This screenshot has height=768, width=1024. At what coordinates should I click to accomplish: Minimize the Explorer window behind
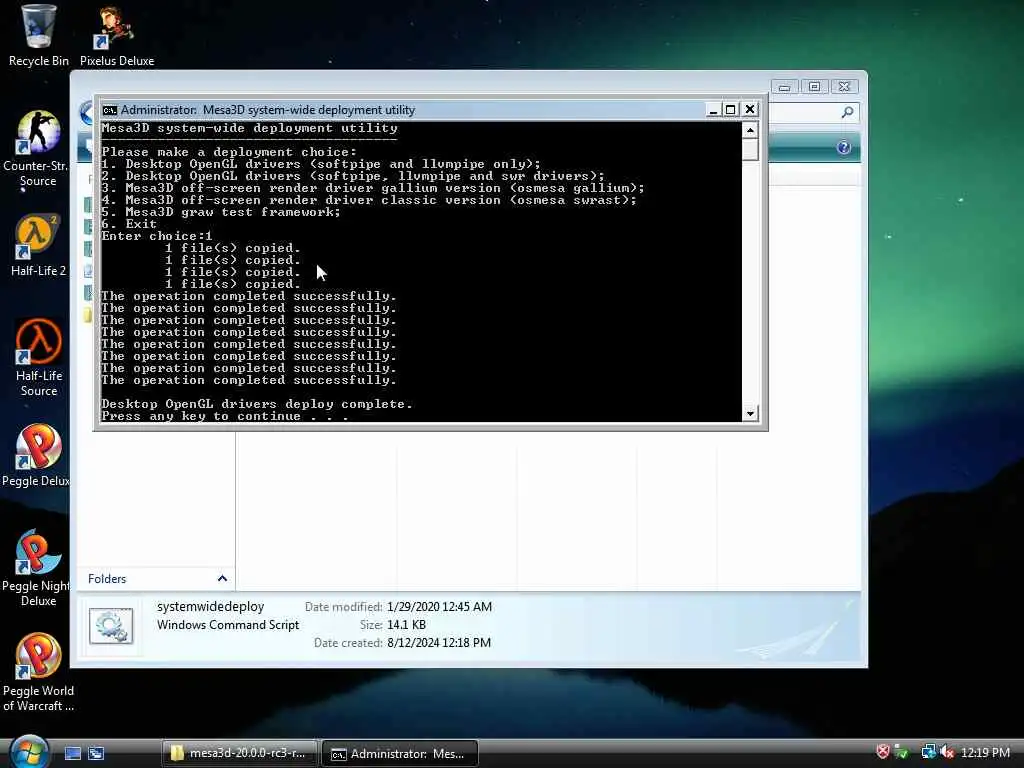785,86
